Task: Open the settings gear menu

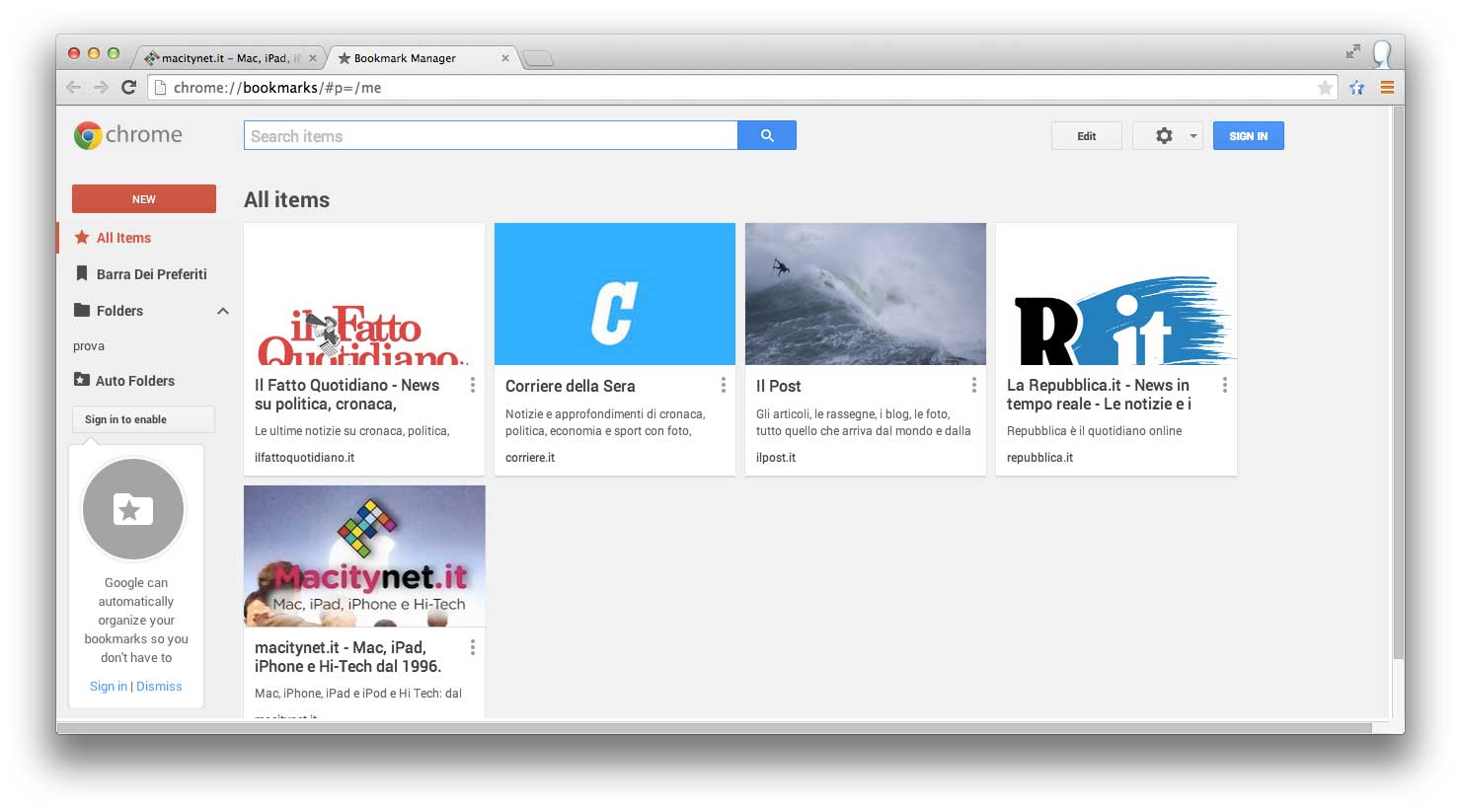Action: click(x=1167, y=136)
